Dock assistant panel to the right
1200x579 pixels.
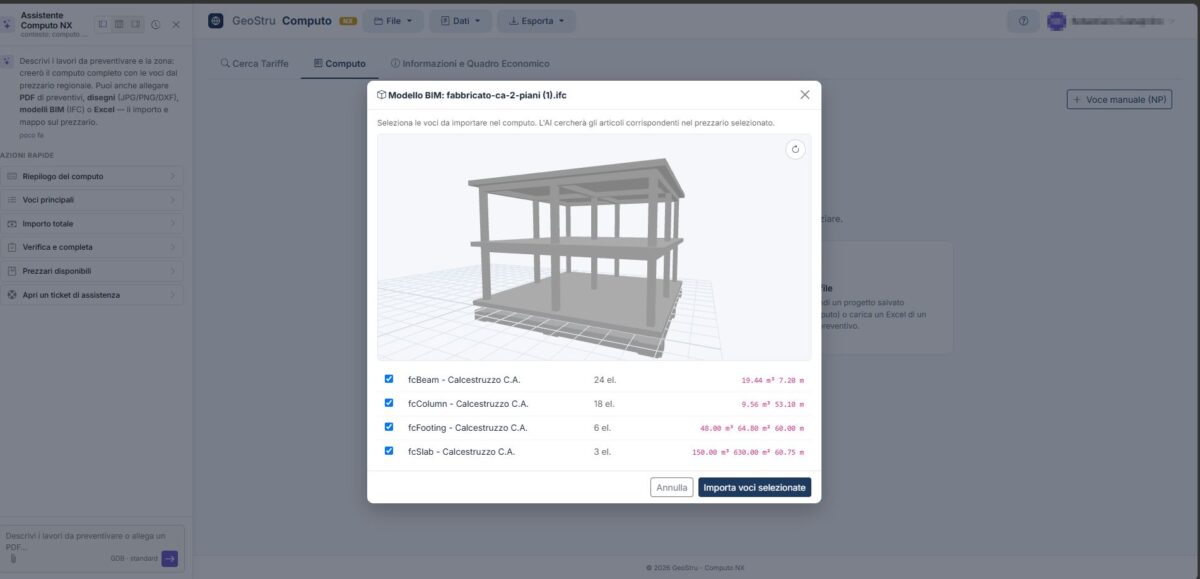point(136,24)
